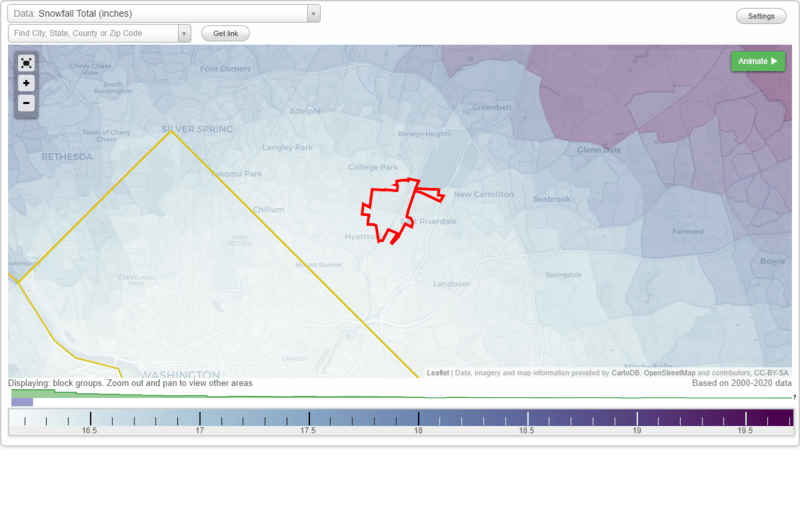Screen dimensions: 800x514
Task: Click the Adelphi map label
Action: [x=305, y=111]
